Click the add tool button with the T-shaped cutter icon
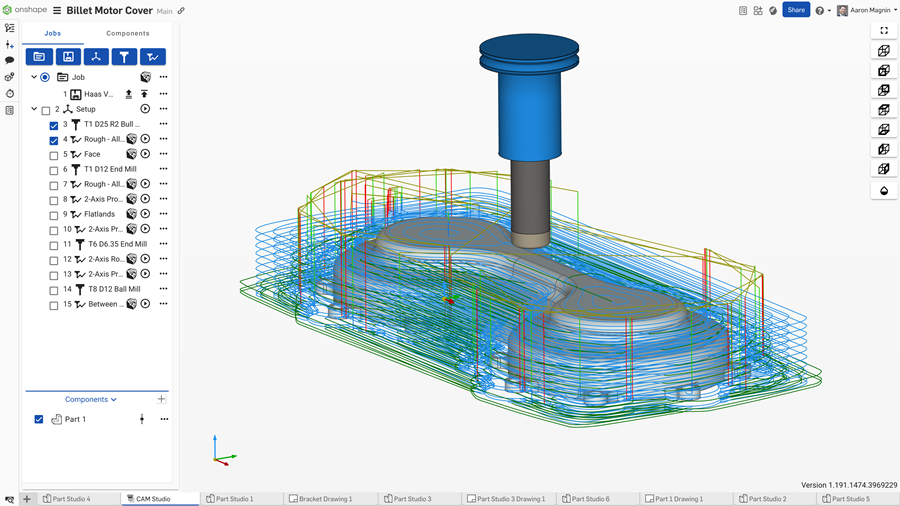Viewport: 900px width, 506px height. [x=124, y=57]
